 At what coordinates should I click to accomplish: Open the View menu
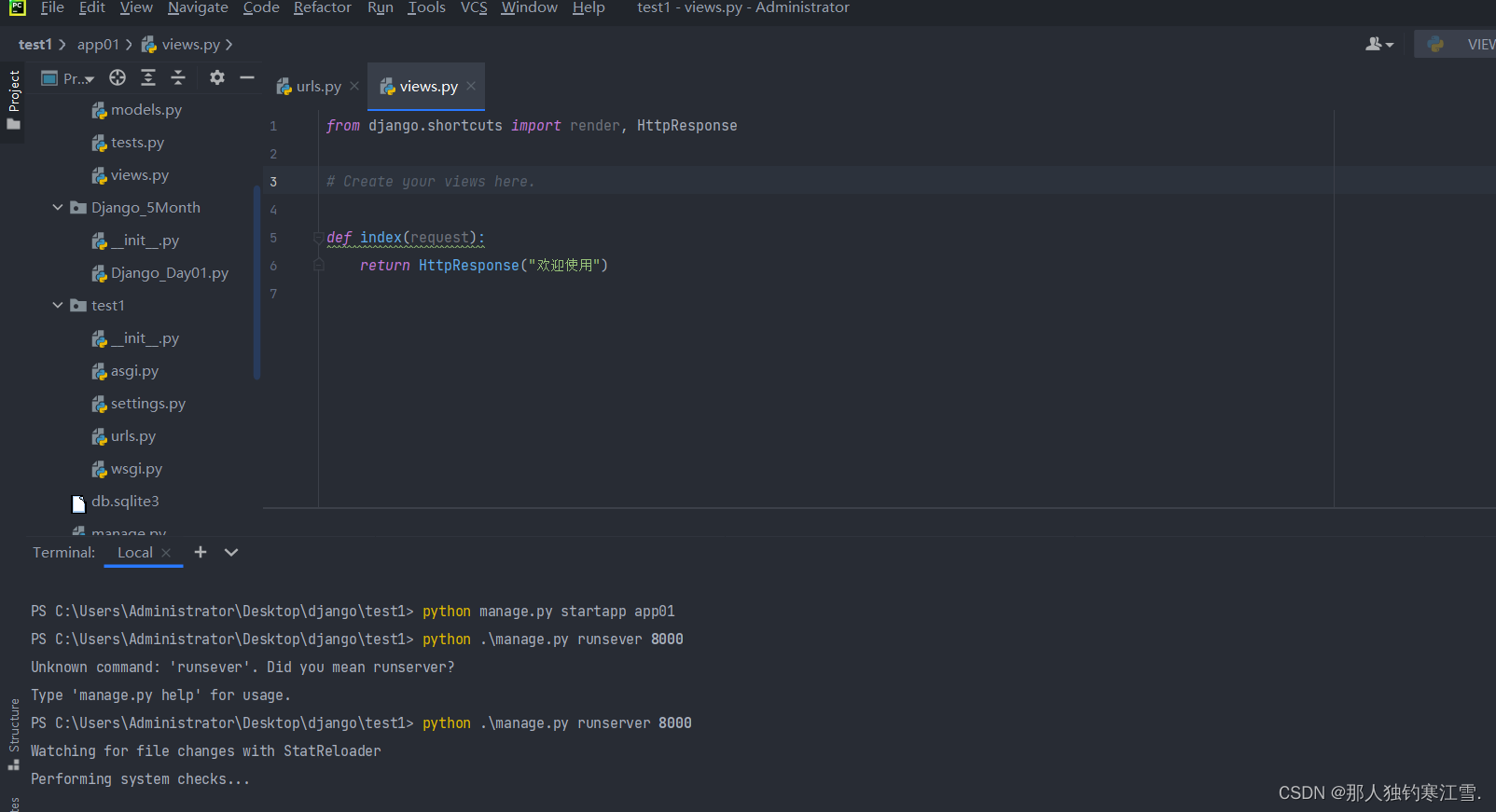coord(136,7)
